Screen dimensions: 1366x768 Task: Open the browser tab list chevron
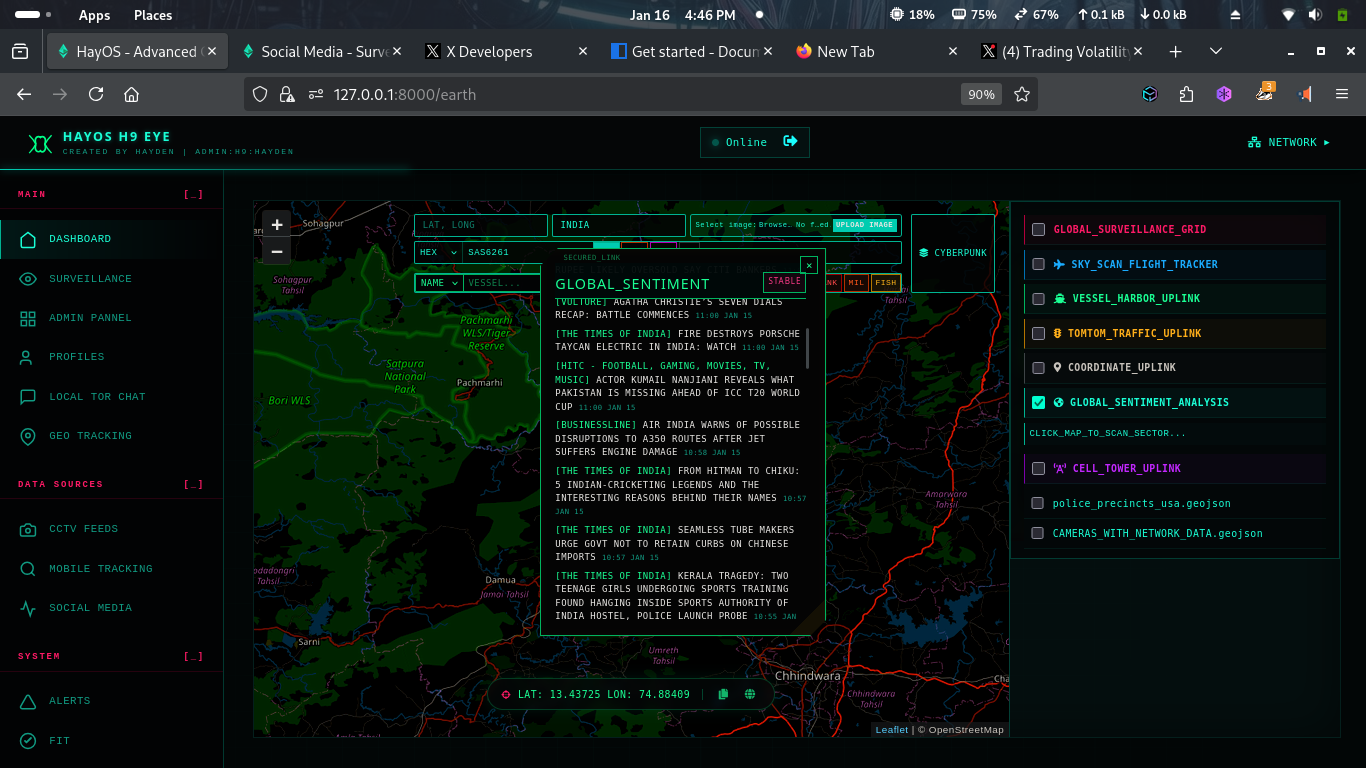(1215, 50)
